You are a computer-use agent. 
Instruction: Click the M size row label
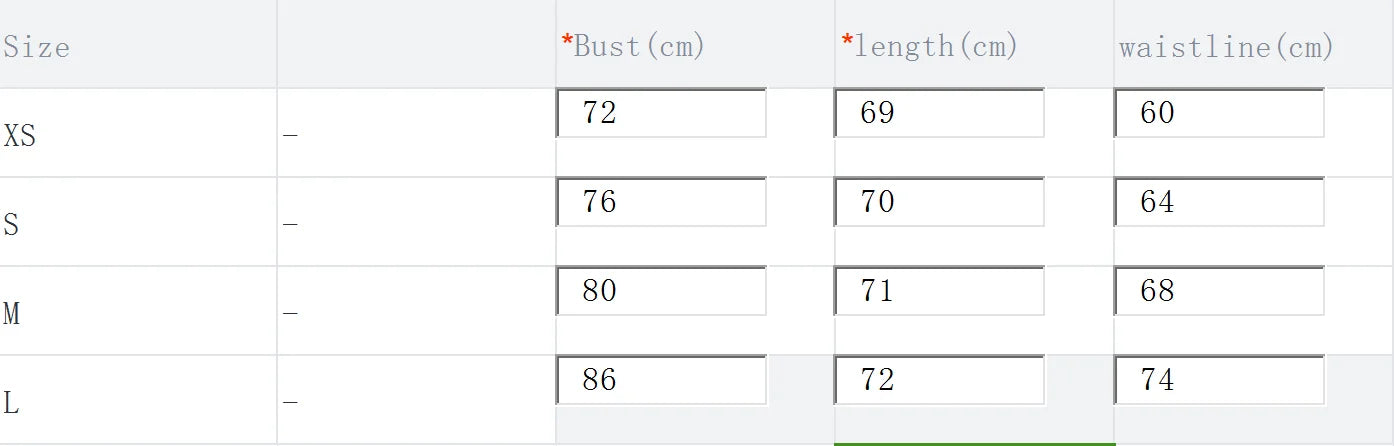[x=12, y=314]
